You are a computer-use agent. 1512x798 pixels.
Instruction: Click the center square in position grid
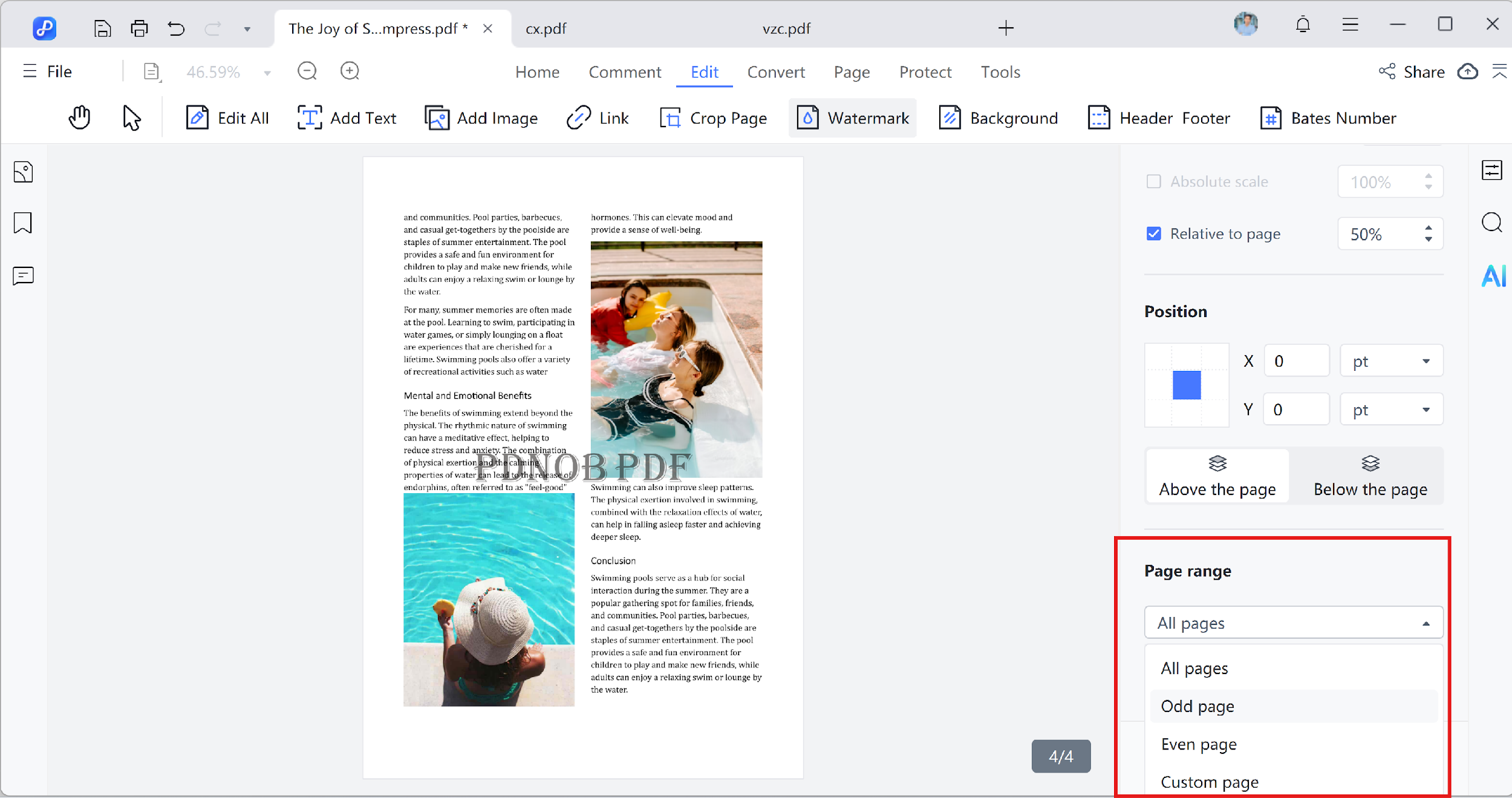point(1186,385)
